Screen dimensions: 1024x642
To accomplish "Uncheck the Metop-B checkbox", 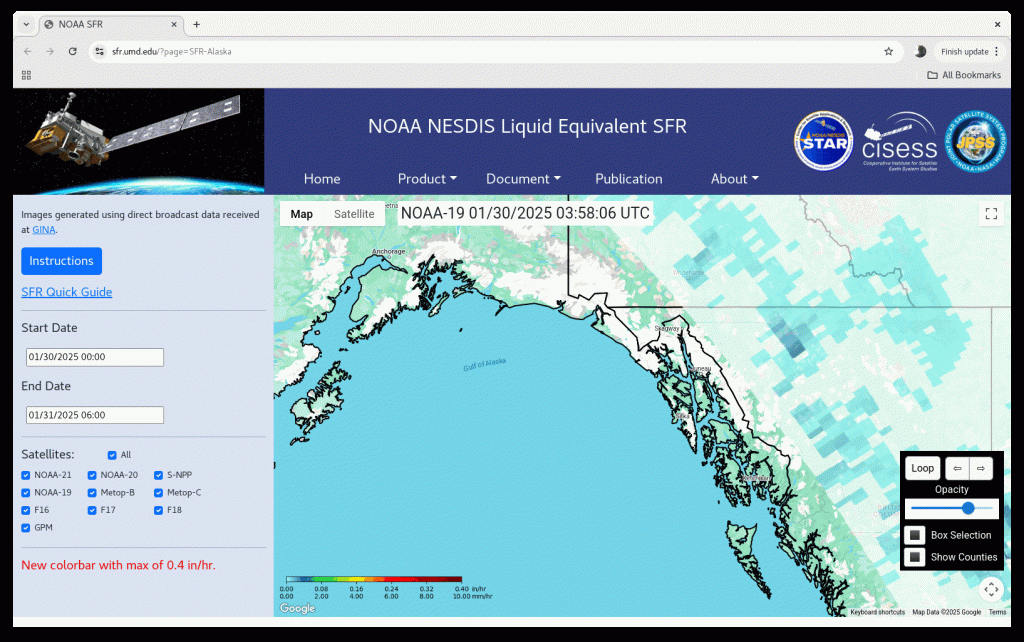I will [x=92, y=493].
